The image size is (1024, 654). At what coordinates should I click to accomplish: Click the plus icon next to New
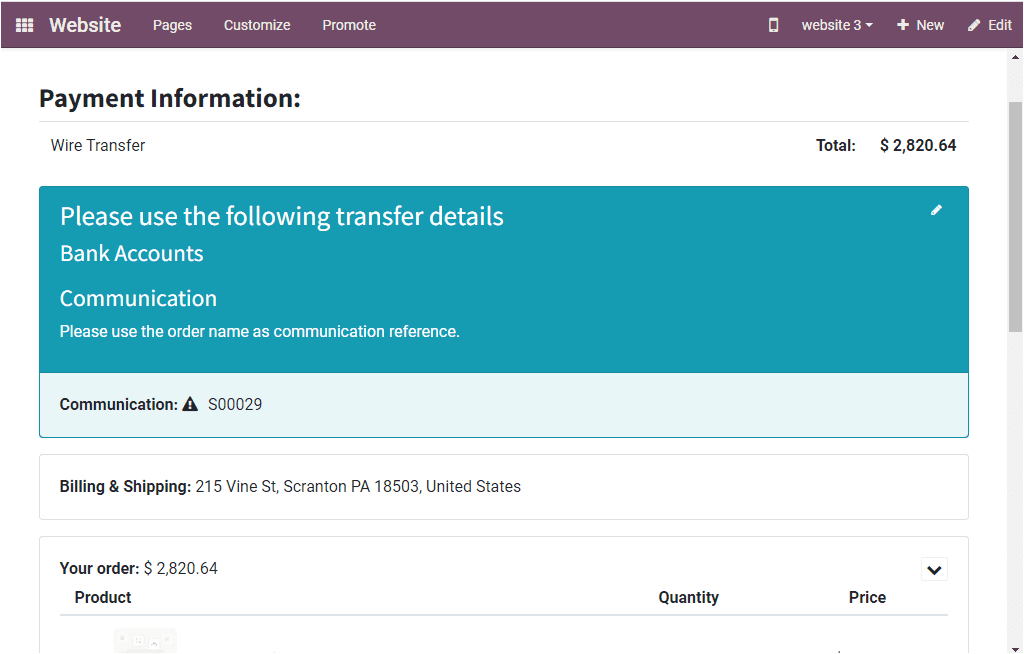point(905,24)
